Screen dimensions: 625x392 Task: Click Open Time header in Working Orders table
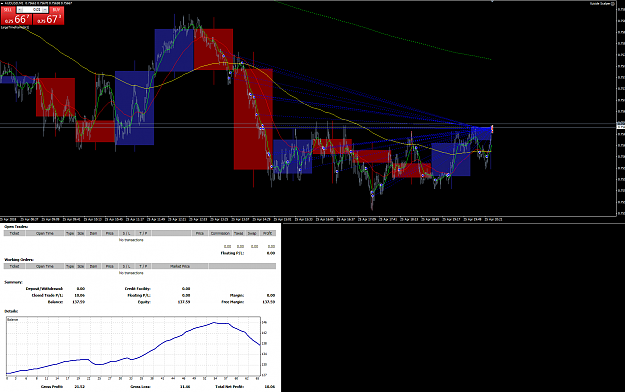click(45, 266)
